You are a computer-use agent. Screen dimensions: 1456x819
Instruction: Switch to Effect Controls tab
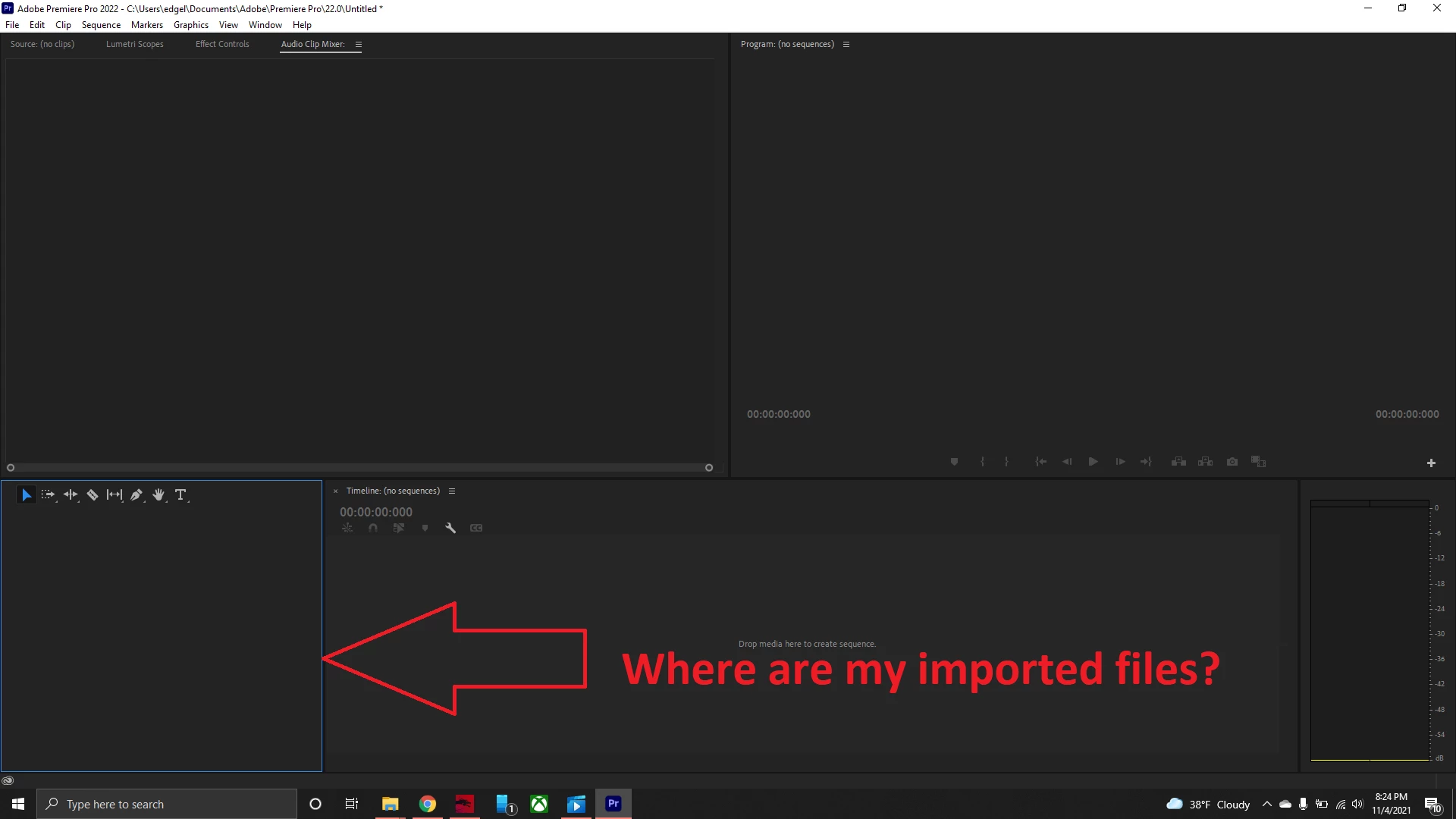pos(222,45)
